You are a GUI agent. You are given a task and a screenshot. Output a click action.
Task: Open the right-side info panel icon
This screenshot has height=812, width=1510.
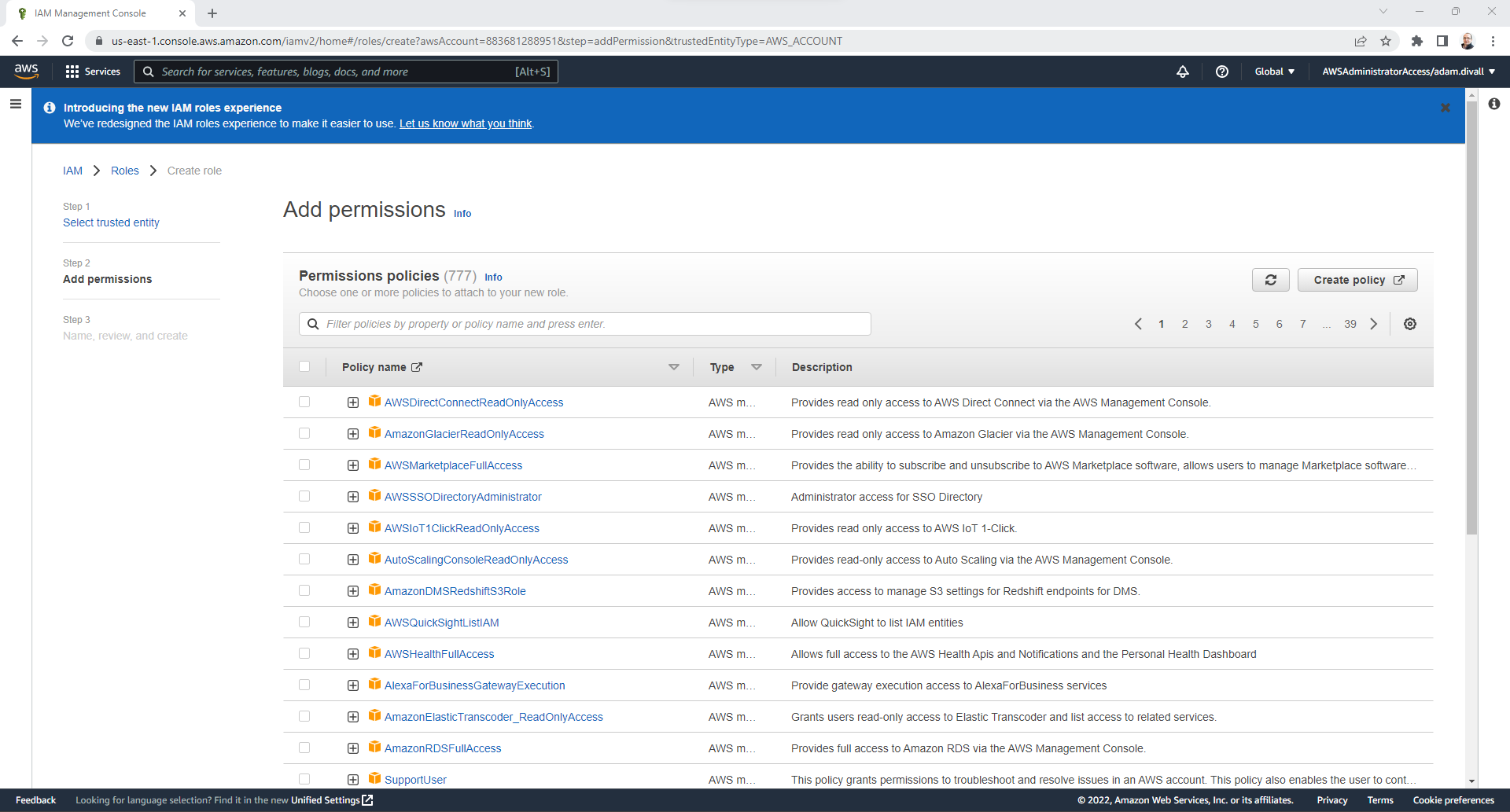tap(1493, 104)
